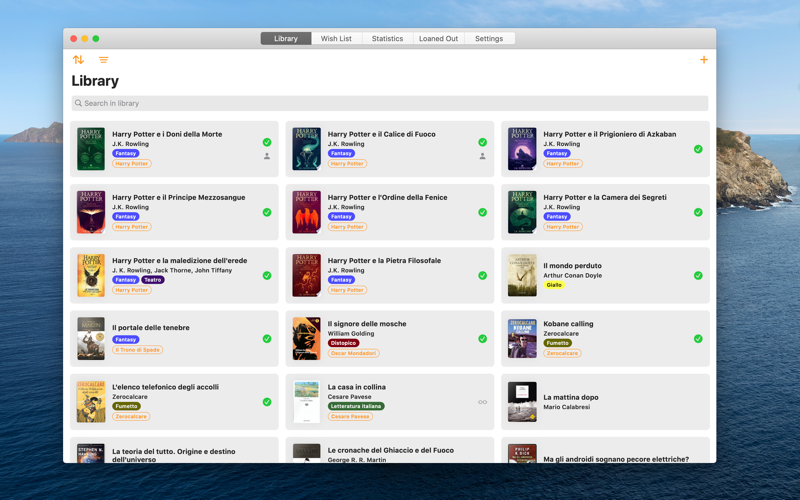Switch to the Library tab

click(286, 38)
